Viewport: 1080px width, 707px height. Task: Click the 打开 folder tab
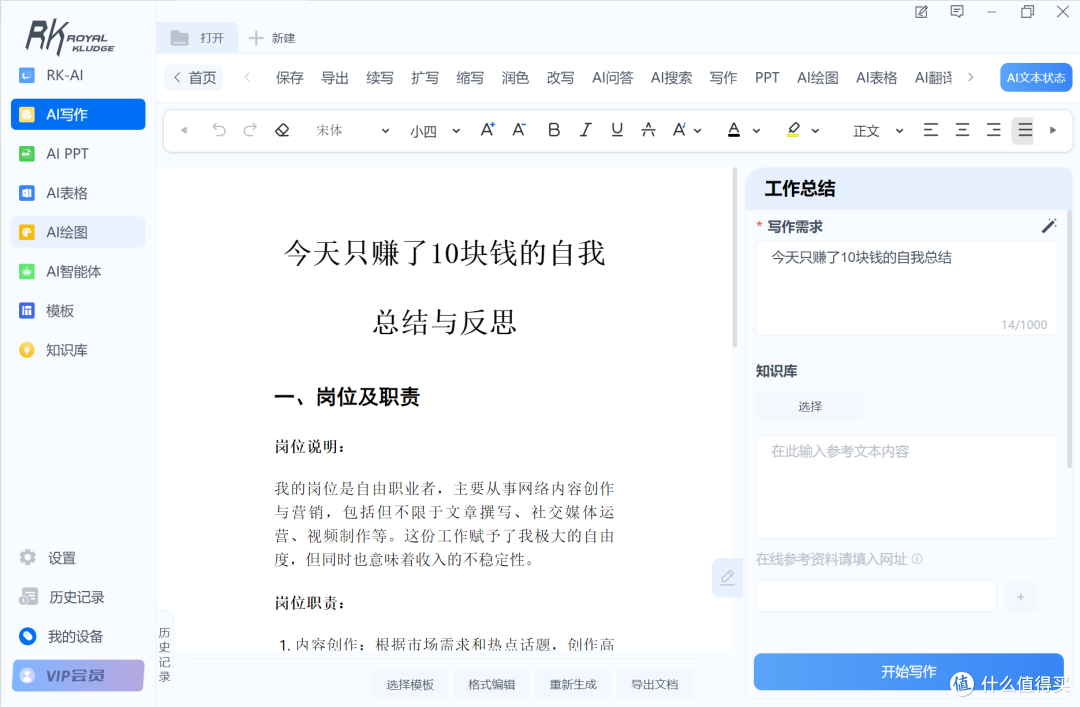click(198, 38)
